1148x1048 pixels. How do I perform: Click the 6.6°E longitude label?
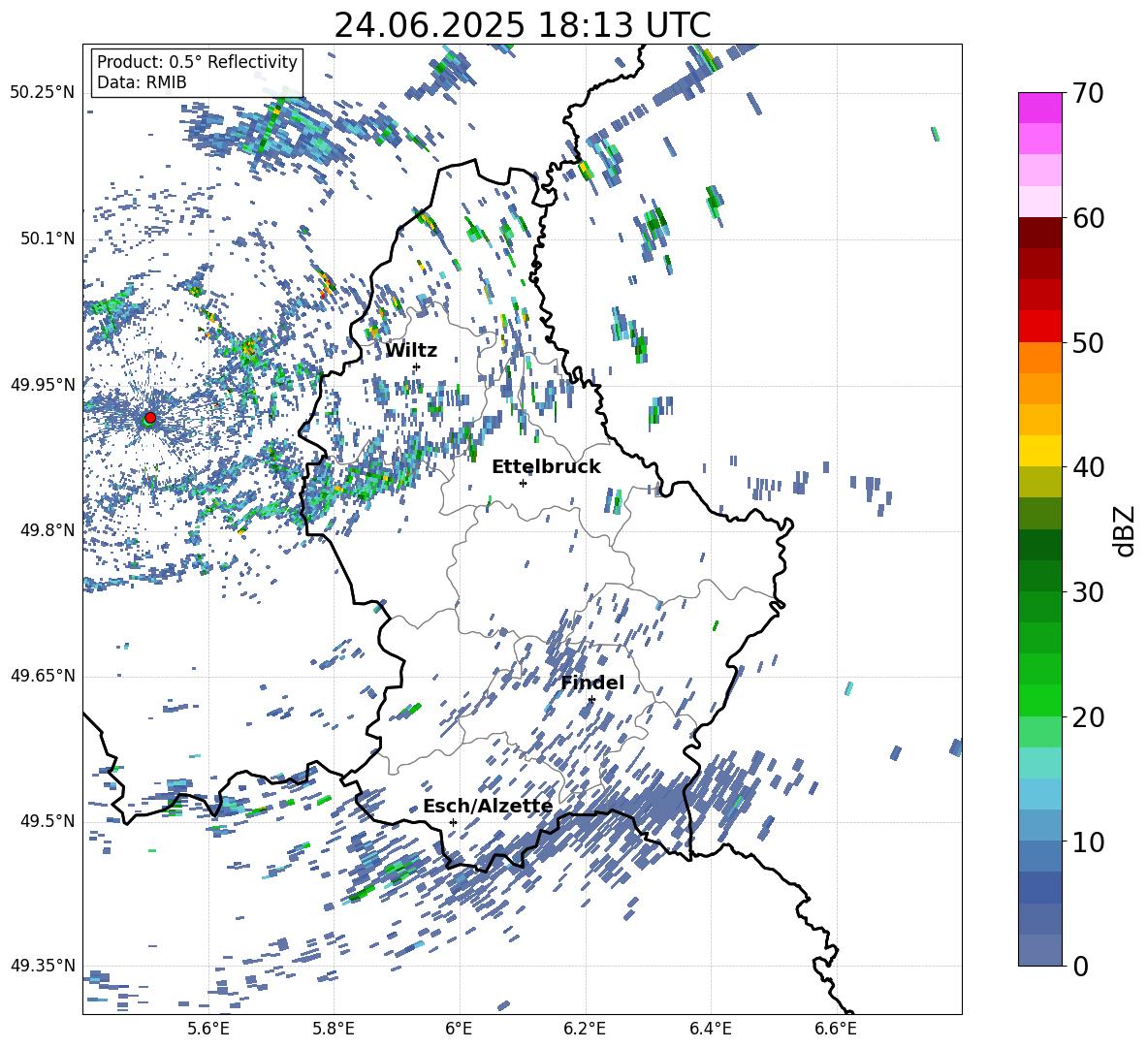[x=836, y=1029]
